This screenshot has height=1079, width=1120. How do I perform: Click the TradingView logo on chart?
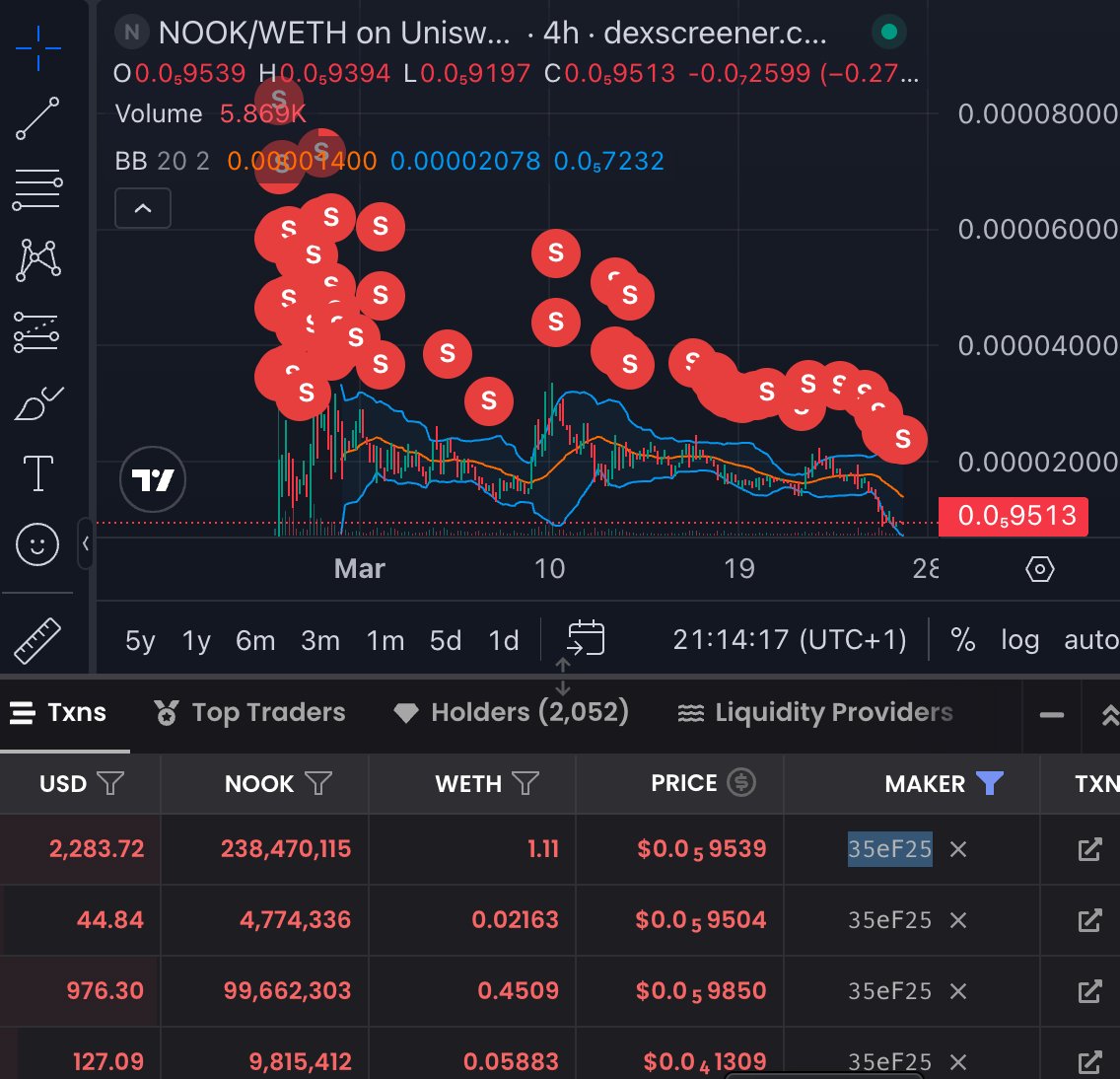[x=153, y=479]
